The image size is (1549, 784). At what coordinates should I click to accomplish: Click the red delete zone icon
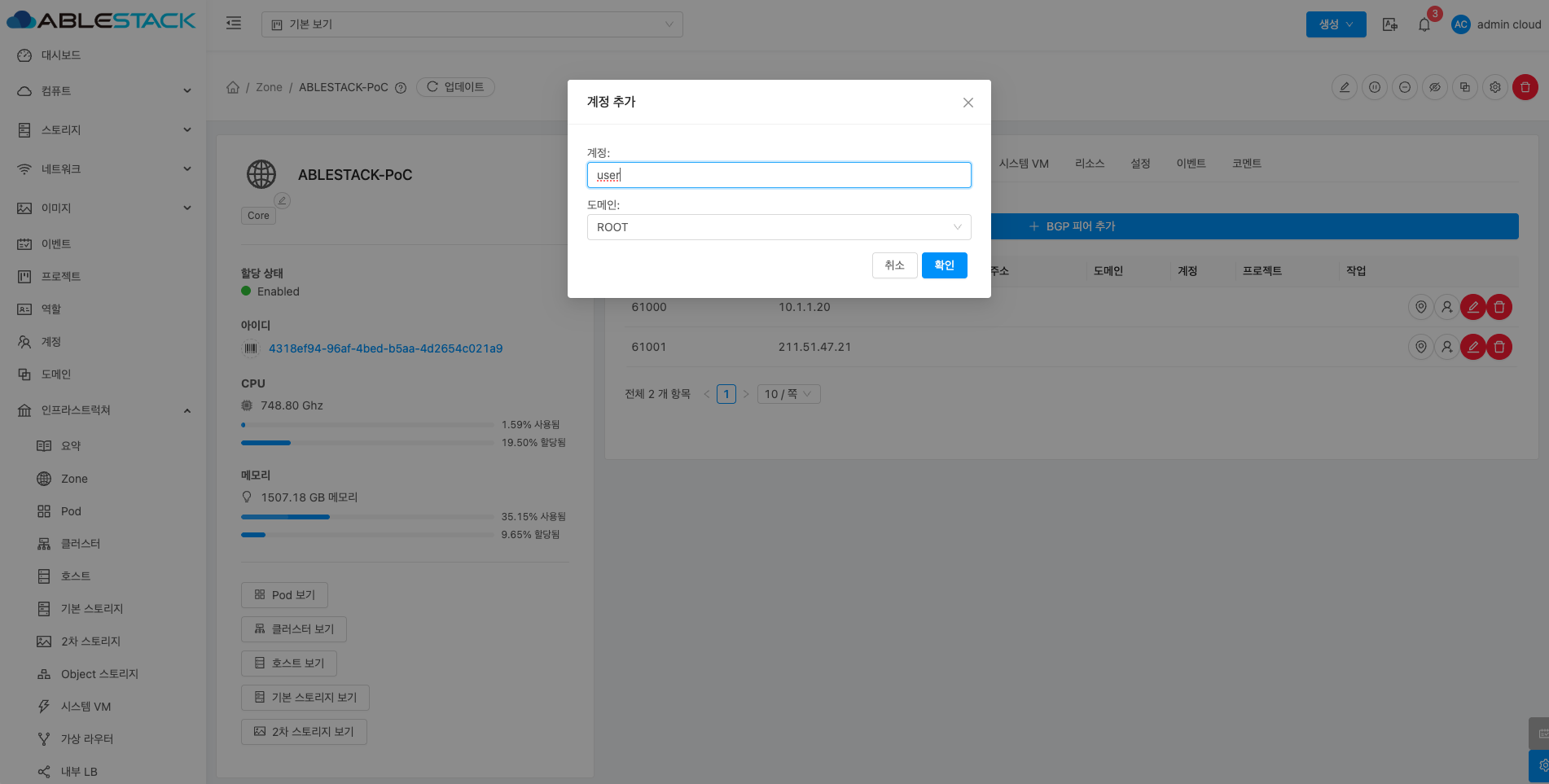coord(1525,87)
